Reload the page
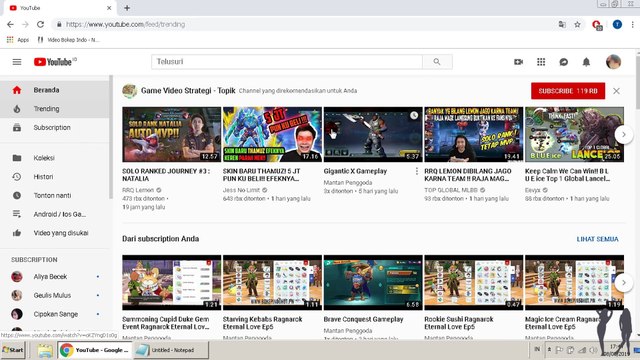This screenshot has height=360, width=640. [40, 24]
